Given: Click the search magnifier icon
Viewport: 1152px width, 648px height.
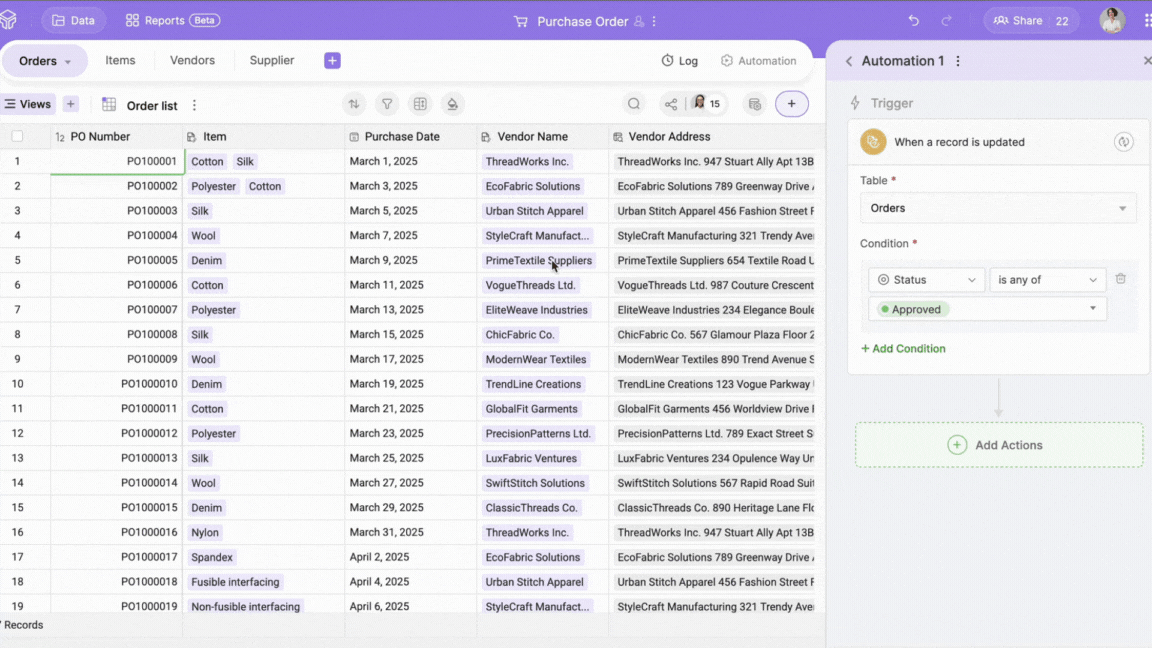Looking at the screenshot, I should (634, 104).
